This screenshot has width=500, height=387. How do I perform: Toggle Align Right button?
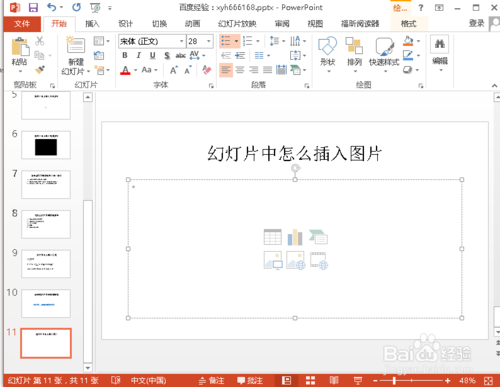pos(254,70)
